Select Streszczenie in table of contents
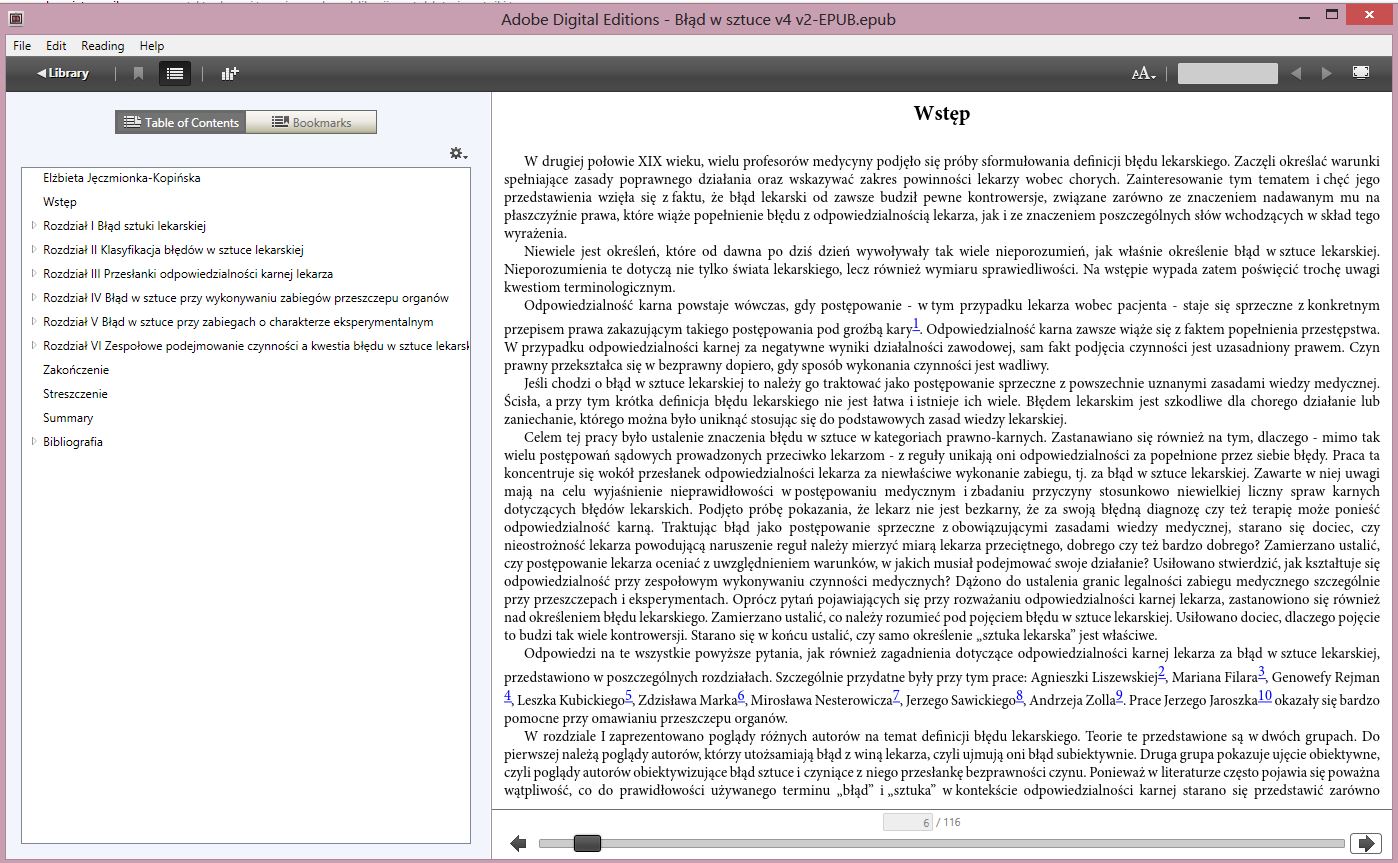 click(x=75, y=394)
